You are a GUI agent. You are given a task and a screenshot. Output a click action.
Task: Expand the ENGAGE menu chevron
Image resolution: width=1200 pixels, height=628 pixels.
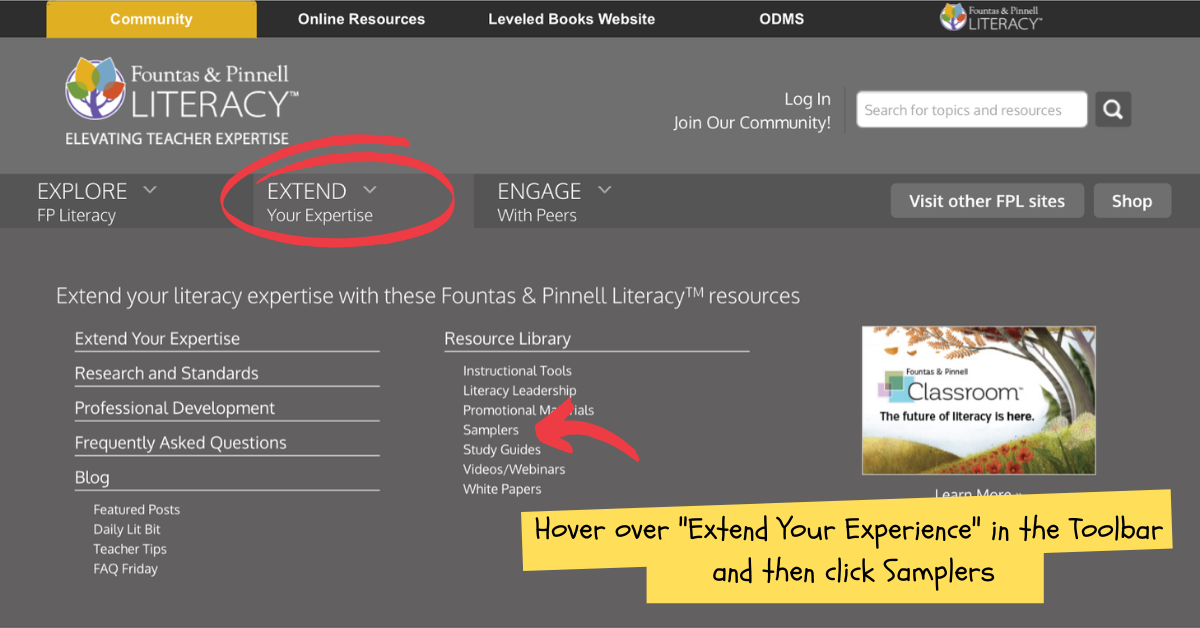coord(604,188)
